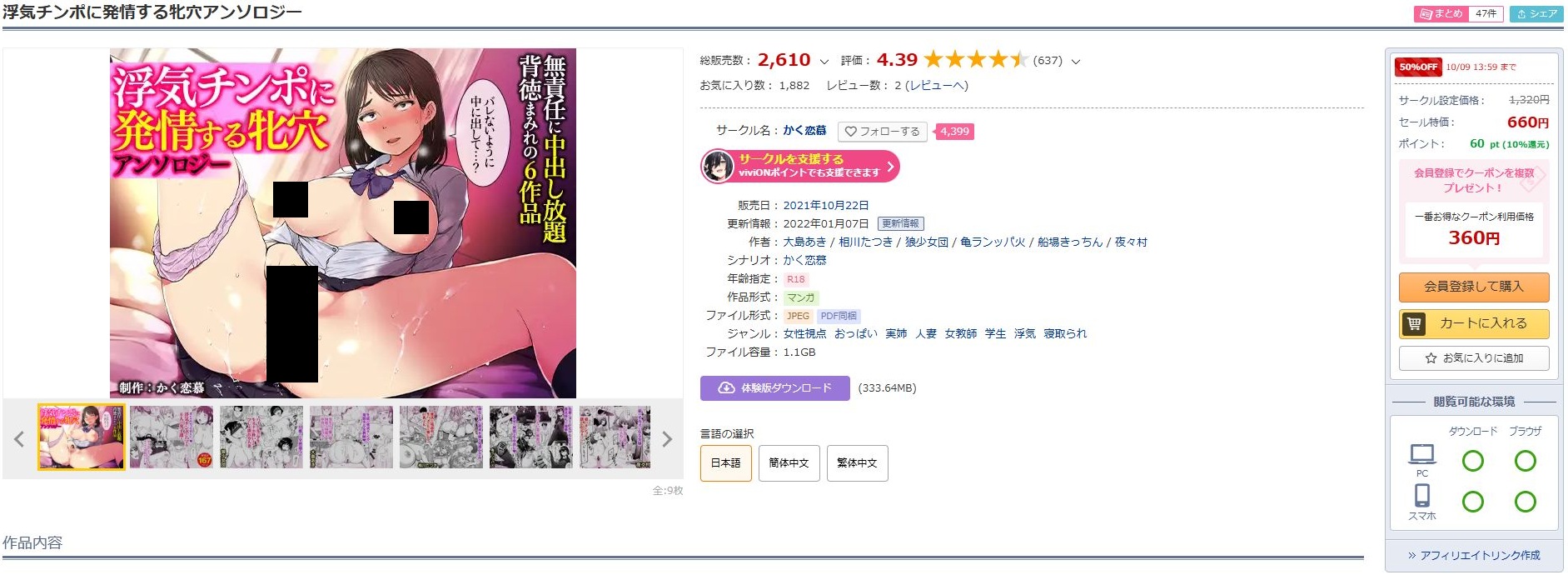Click the 更新情報 tag button
Viewport: 1568px width, 575px height.
coord(901,224)
